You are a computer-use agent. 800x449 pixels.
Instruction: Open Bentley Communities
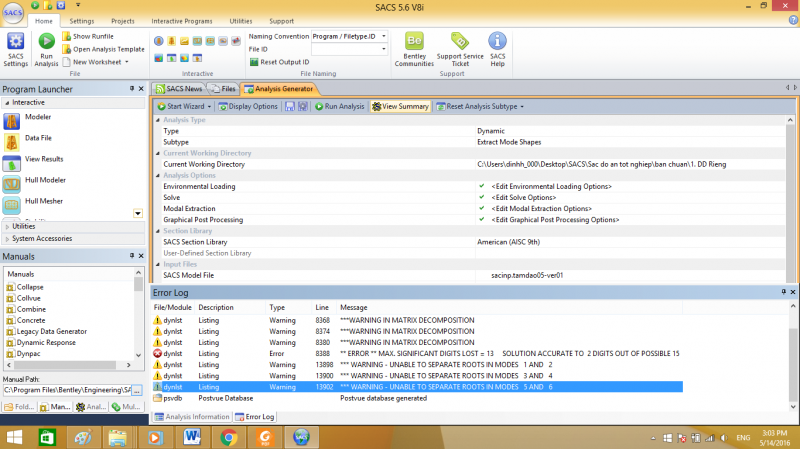coord(414,49)
